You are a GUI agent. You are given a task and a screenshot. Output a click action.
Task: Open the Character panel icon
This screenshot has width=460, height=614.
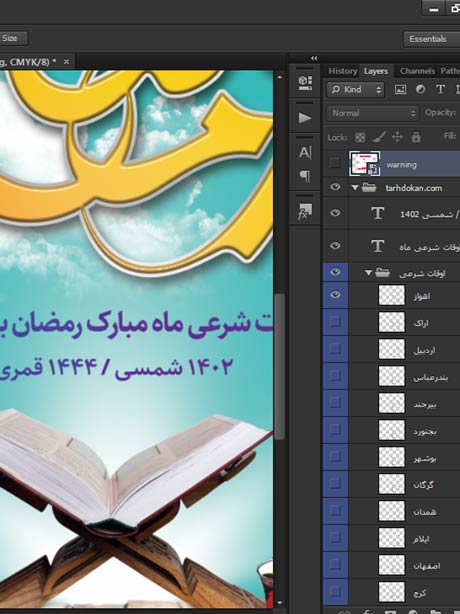click(305, 152)
